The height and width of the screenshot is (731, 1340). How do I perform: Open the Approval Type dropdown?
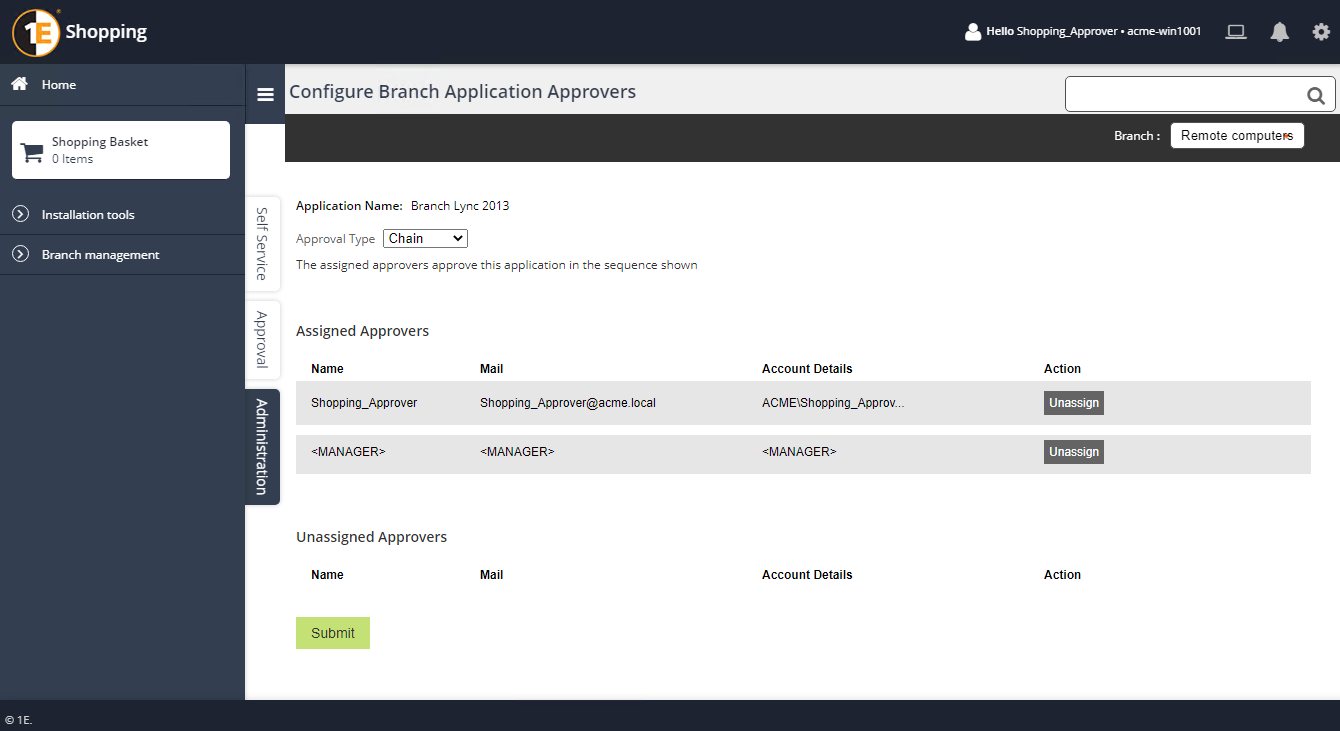[x=425, y=239]
